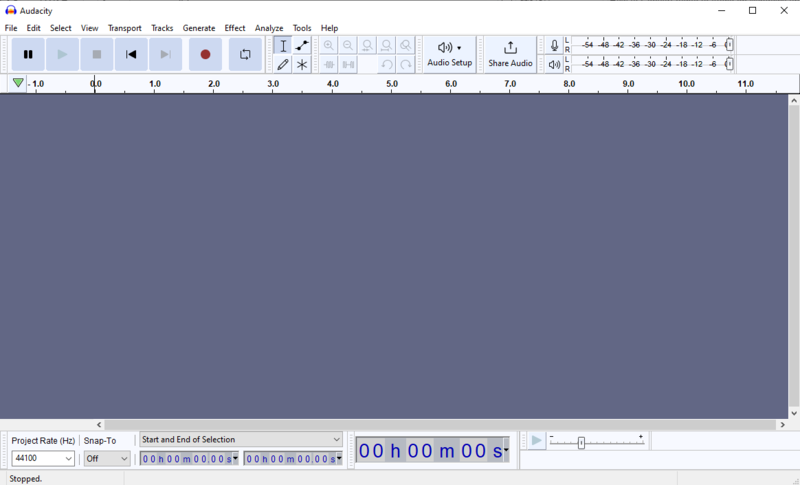
Task: Expand Start and End of Selection dropdown
Action: point(241,439)
